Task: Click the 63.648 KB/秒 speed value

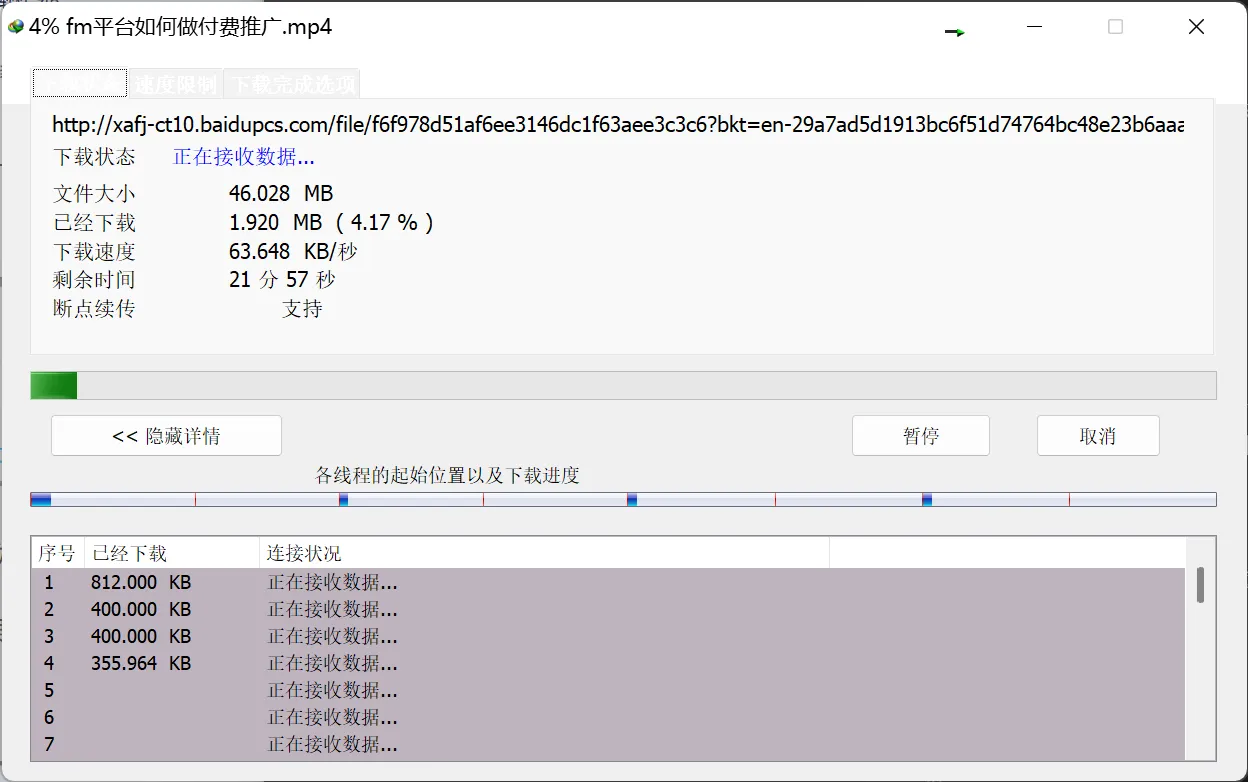Action: 293,251
